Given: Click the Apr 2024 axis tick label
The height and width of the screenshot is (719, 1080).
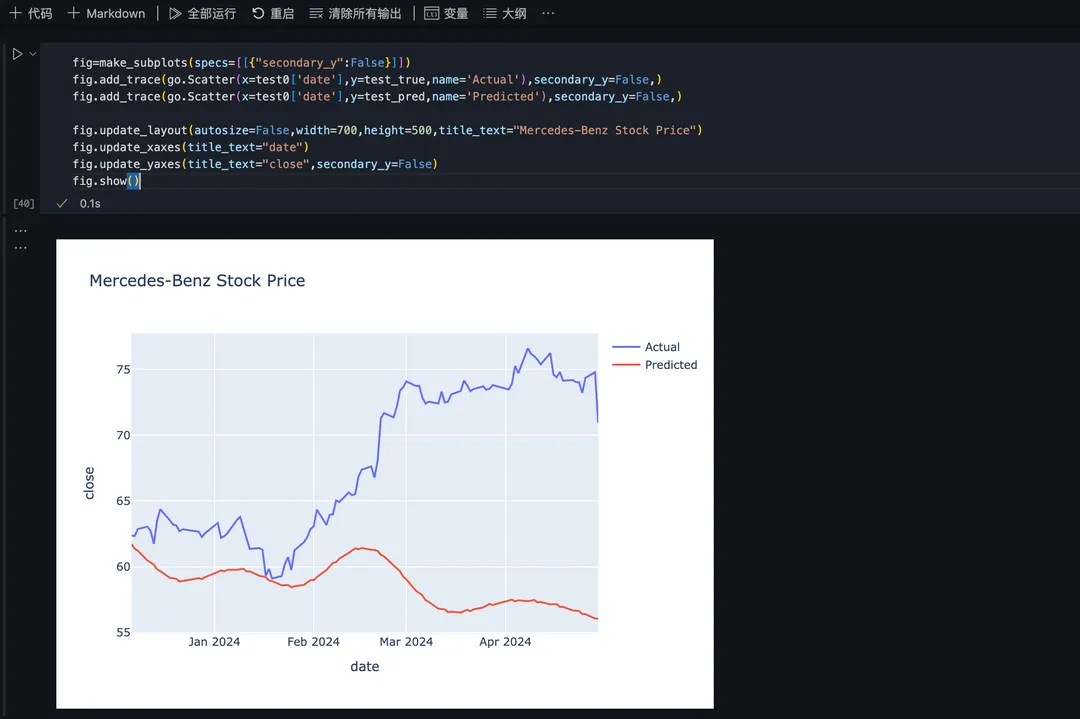Looking at the screenshot, I should click(x=505, y=642).
